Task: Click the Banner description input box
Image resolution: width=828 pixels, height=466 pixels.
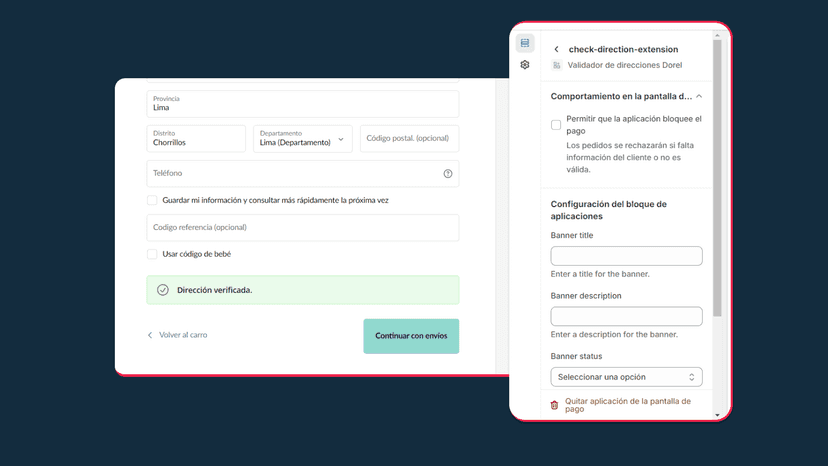Action: [626, 316]
